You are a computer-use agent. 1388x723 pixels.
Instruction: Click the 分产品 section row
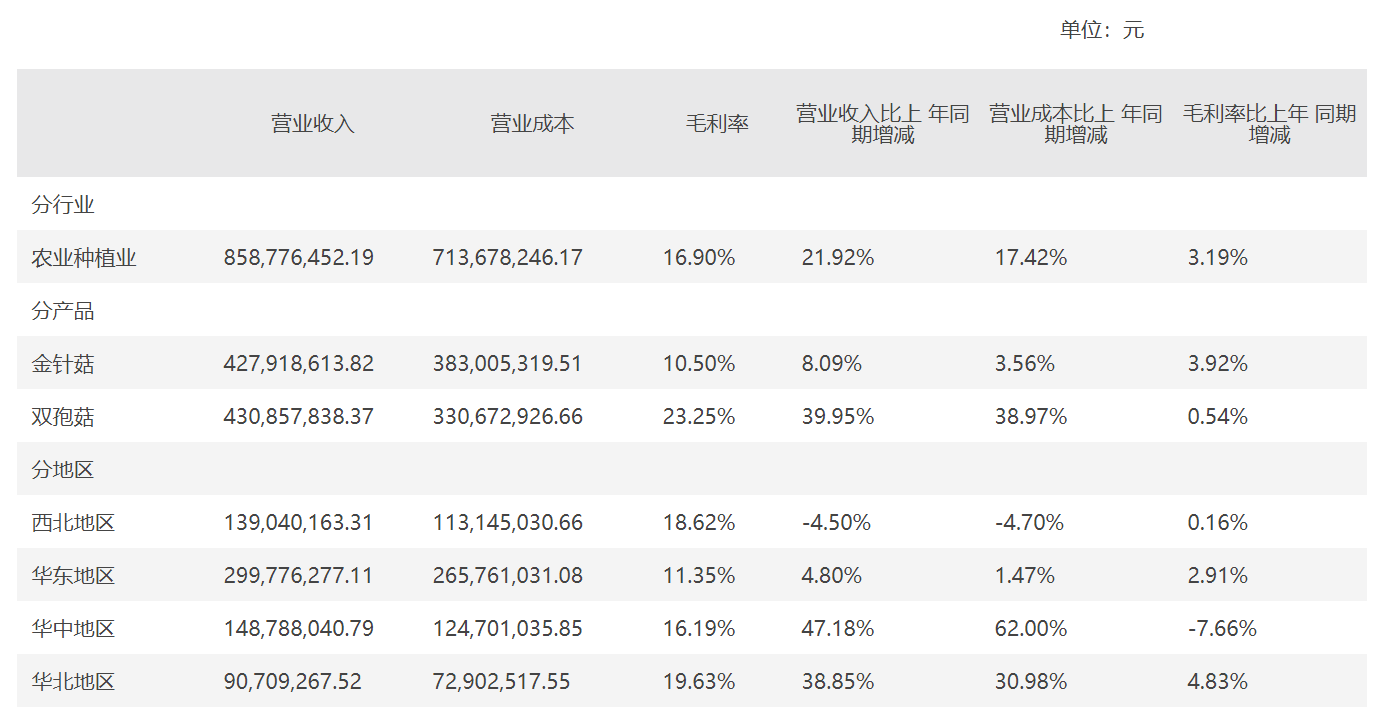(x=63, y=311)
